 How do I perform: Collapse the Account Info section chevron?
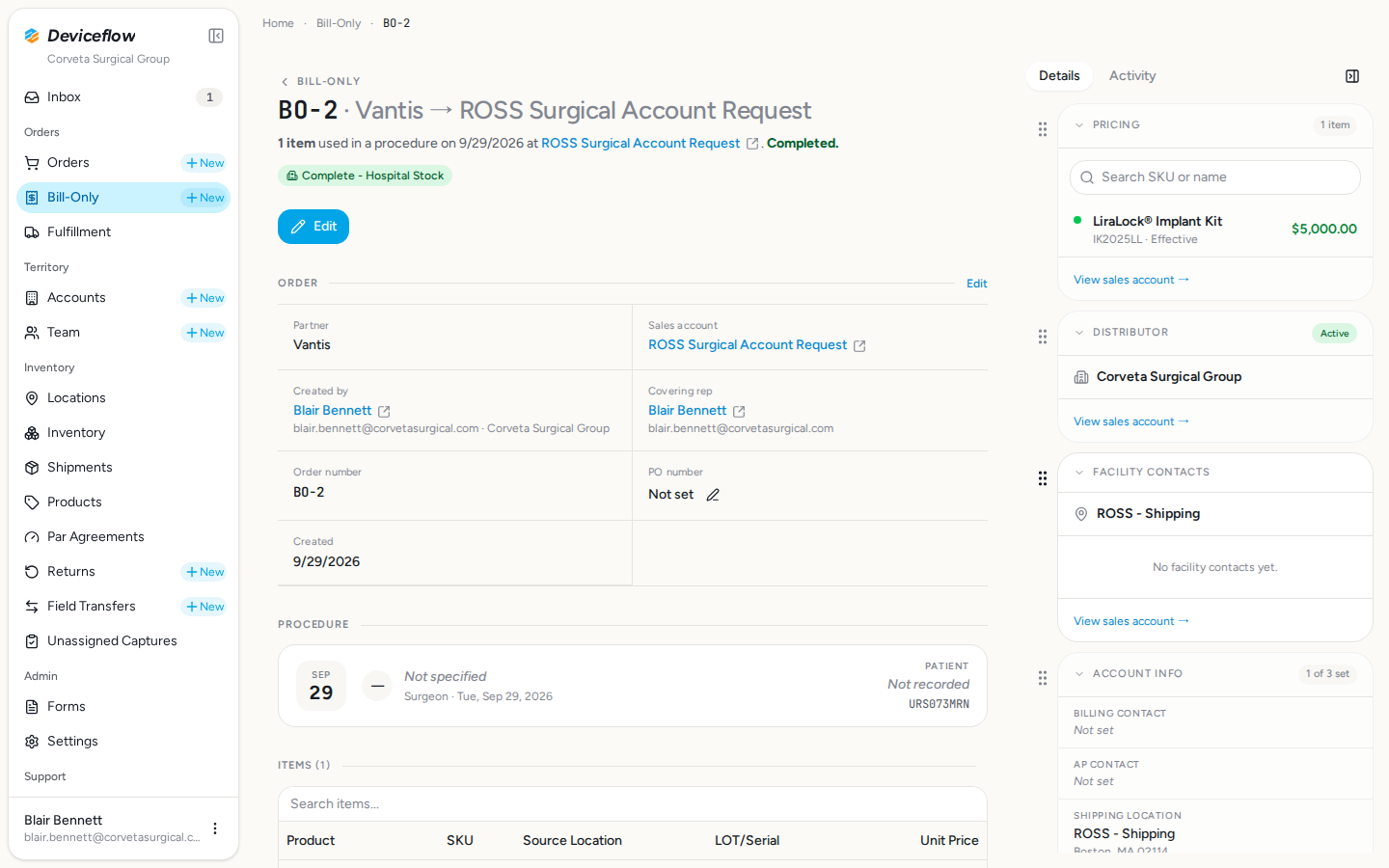[1079, 674]
